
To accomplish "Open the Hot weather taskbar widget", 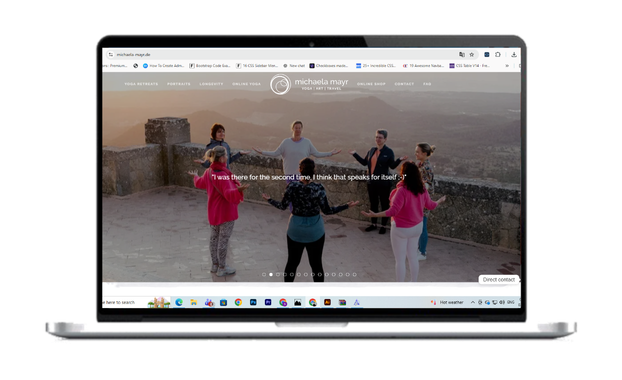I will click(447, 302).
